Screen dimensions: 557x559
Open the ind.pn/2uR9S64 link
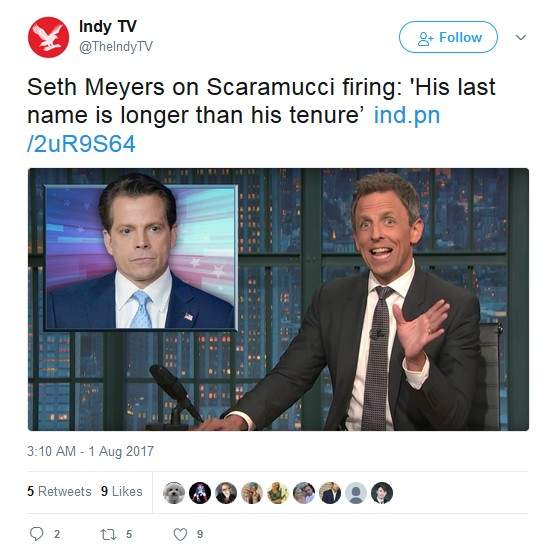(x=234, y=129)
